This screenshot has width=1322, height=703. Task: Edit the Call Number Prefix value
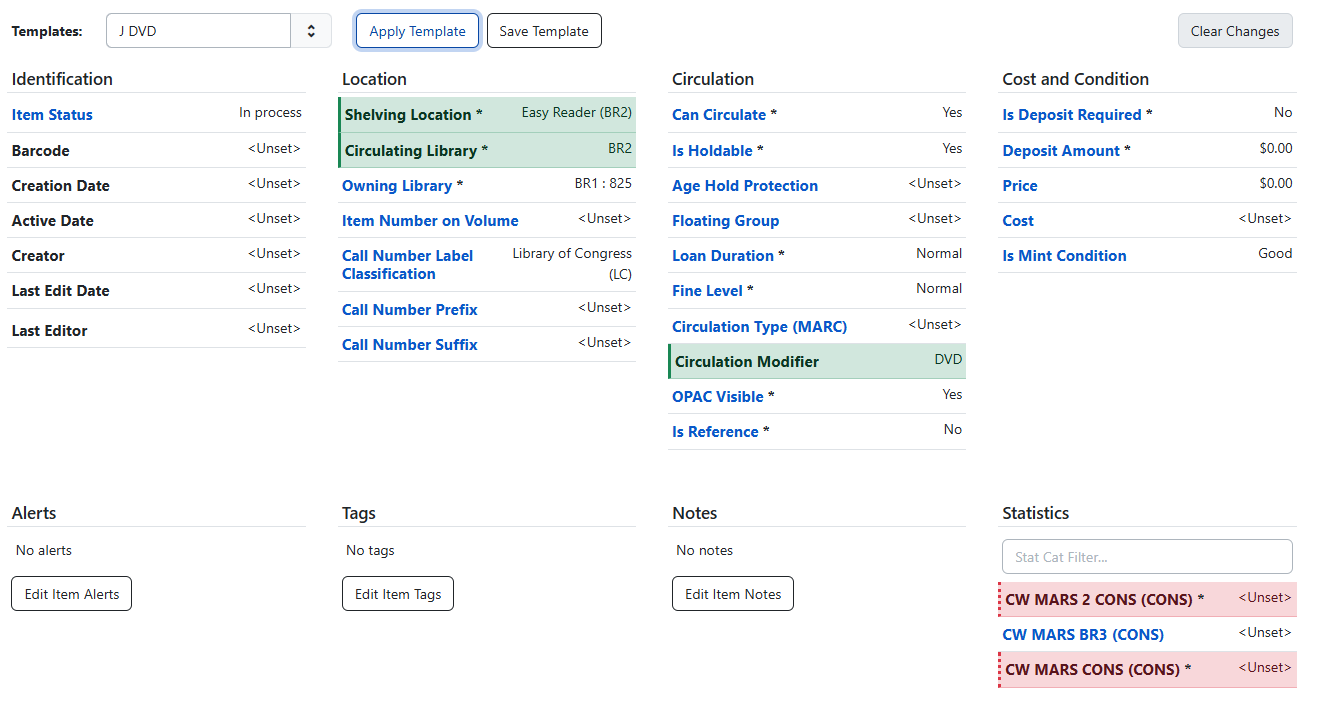[x=409, y=309]
